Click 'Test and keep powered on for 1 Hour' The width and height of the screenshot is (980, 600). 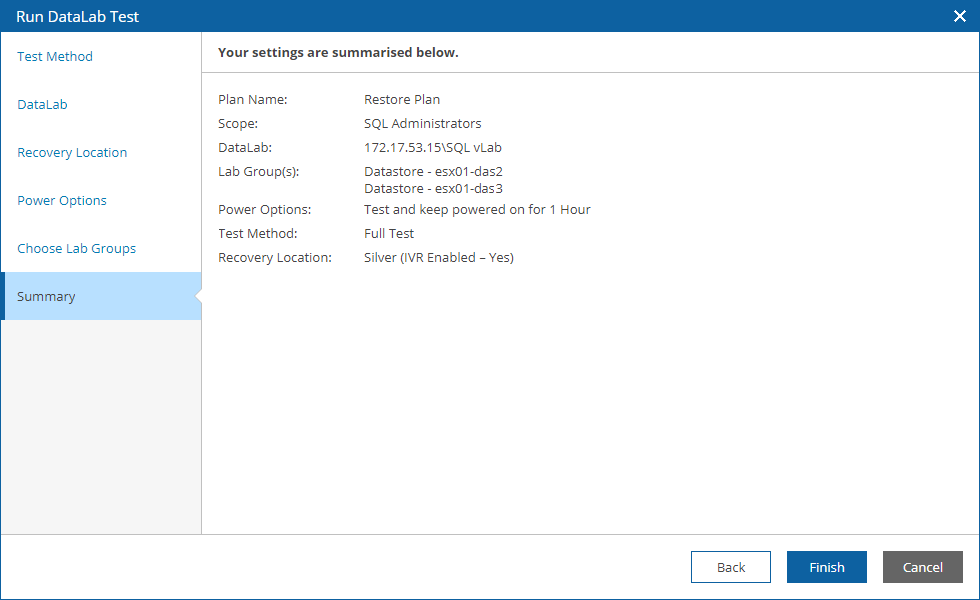point(477,209)
